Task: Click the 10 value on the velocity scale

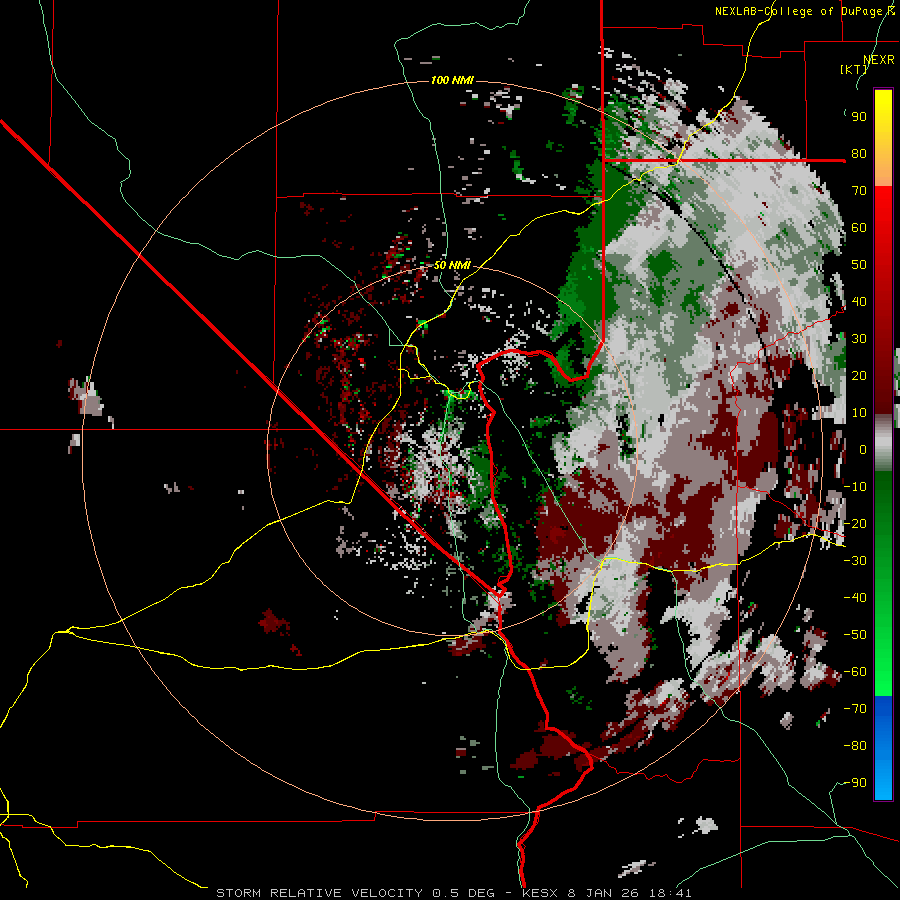Action: coord(859,413)
